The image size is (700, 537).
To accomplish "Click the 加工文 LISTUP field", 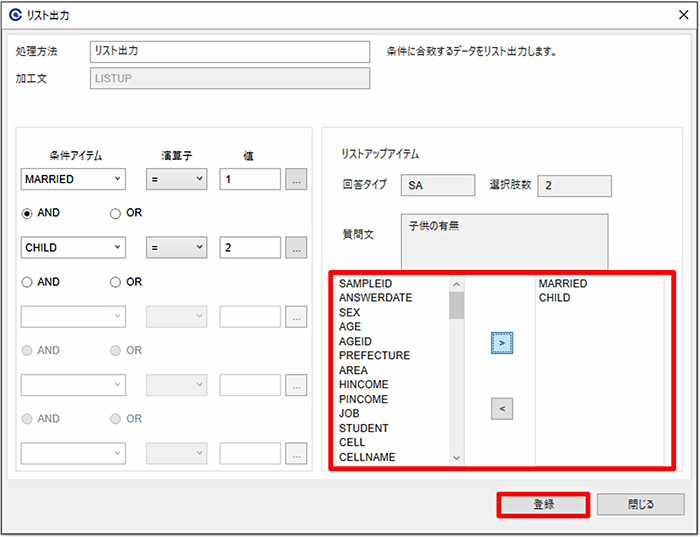I will [x=230, y=78].
